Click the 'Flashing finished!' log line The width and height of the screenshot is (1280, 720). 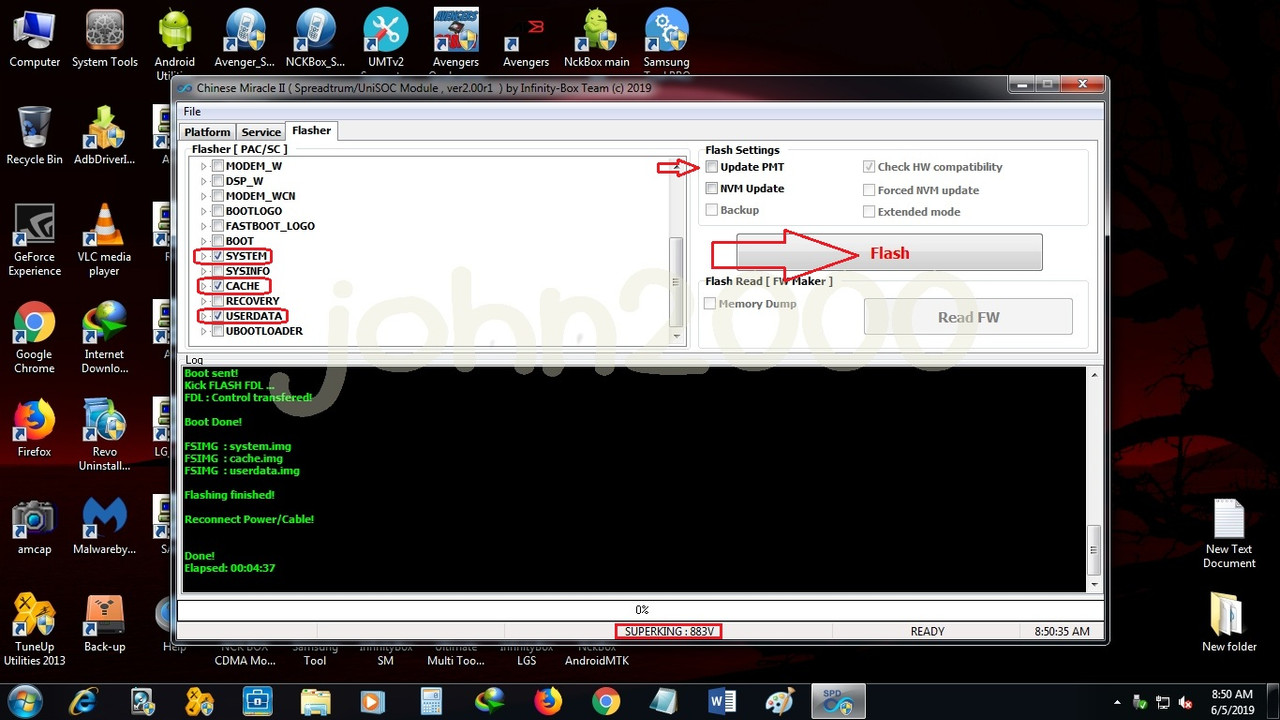click(229, 495)
